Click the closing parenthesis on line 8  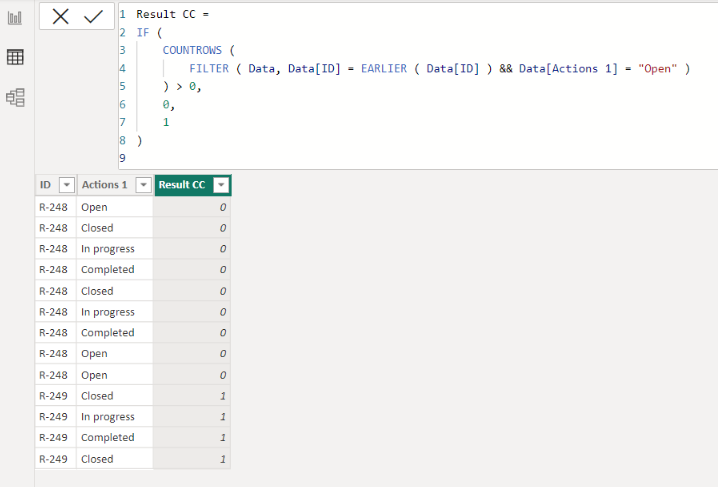(x=140, y=141)
